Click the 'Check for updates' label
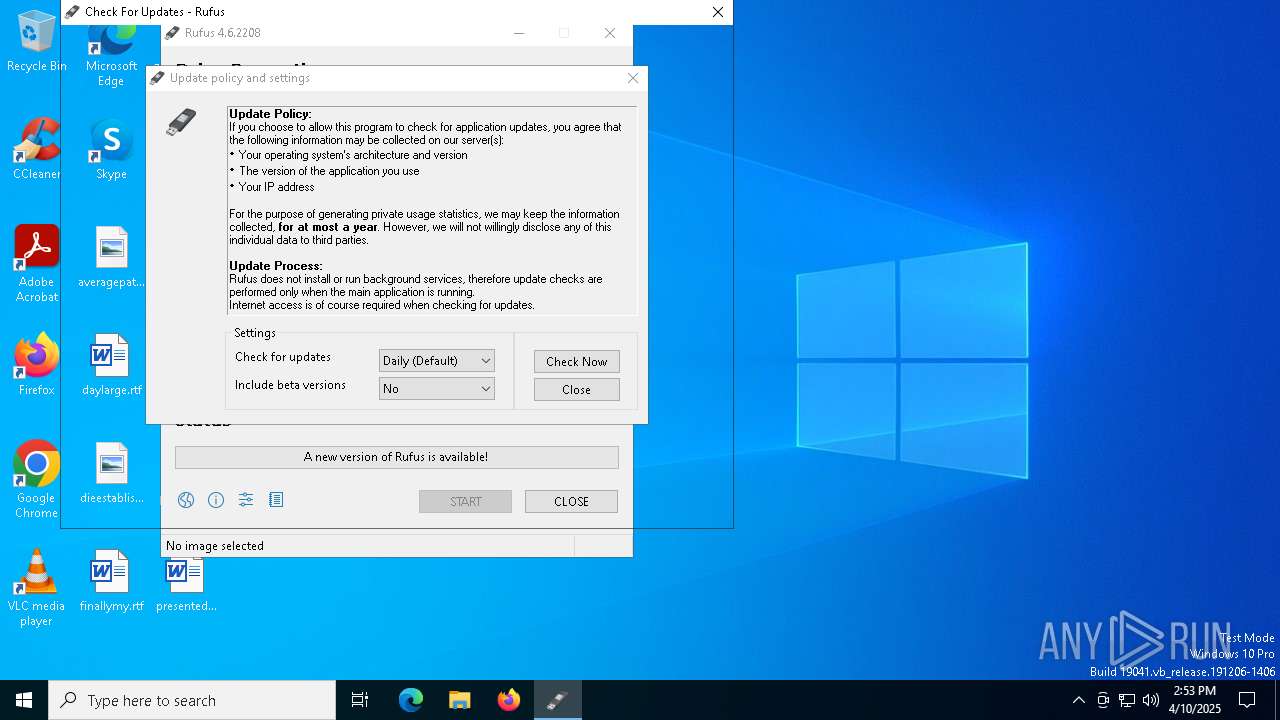Viewport: 1280px width, 720px height. point(283,357)
